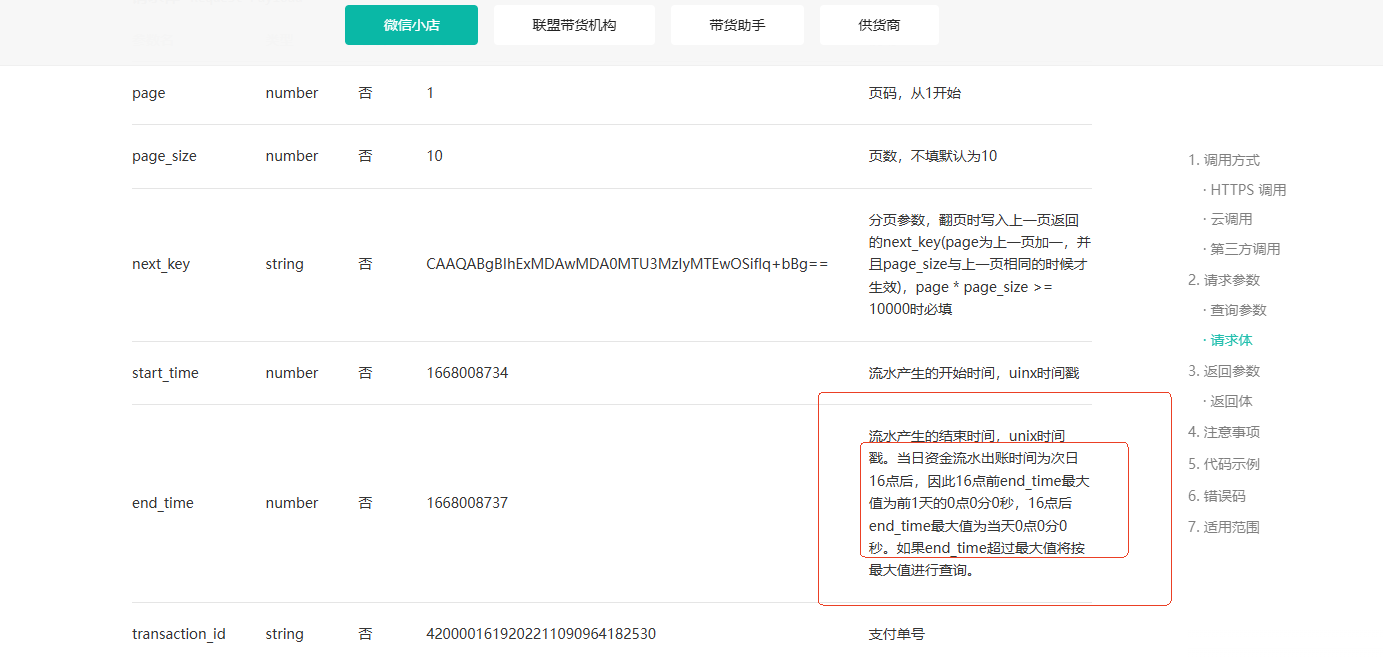
Task: Jump to 6. 错误码 section
Action: [x=1217, y=496]
